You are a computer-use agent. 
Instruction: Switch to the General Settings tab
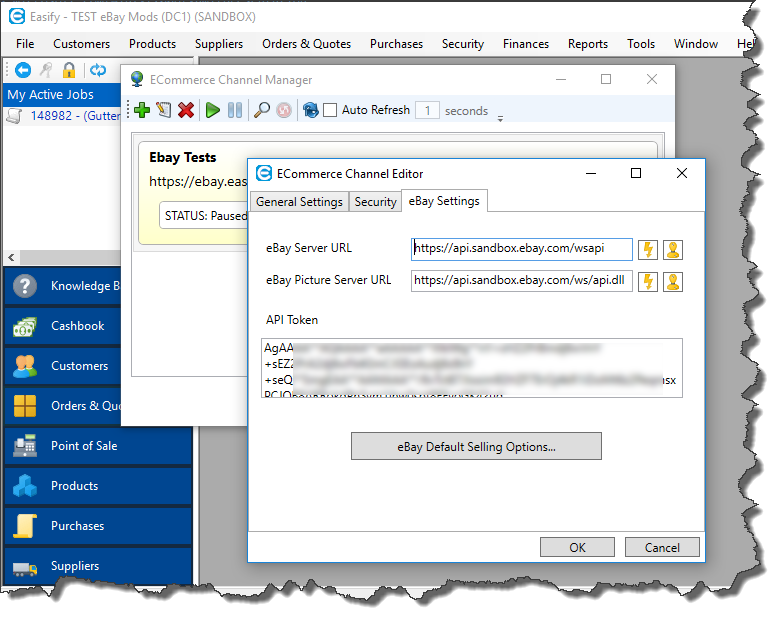tap(299, 201)
